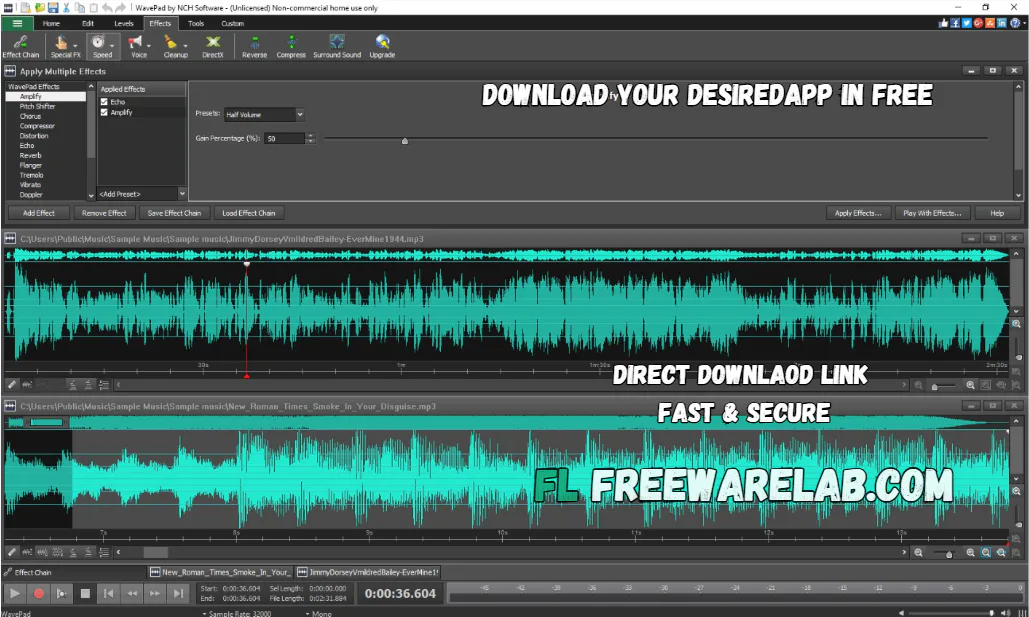This screenshot has width=1029, height=617.
Task: Go to start of track
Action: click(x=108, y=593)
